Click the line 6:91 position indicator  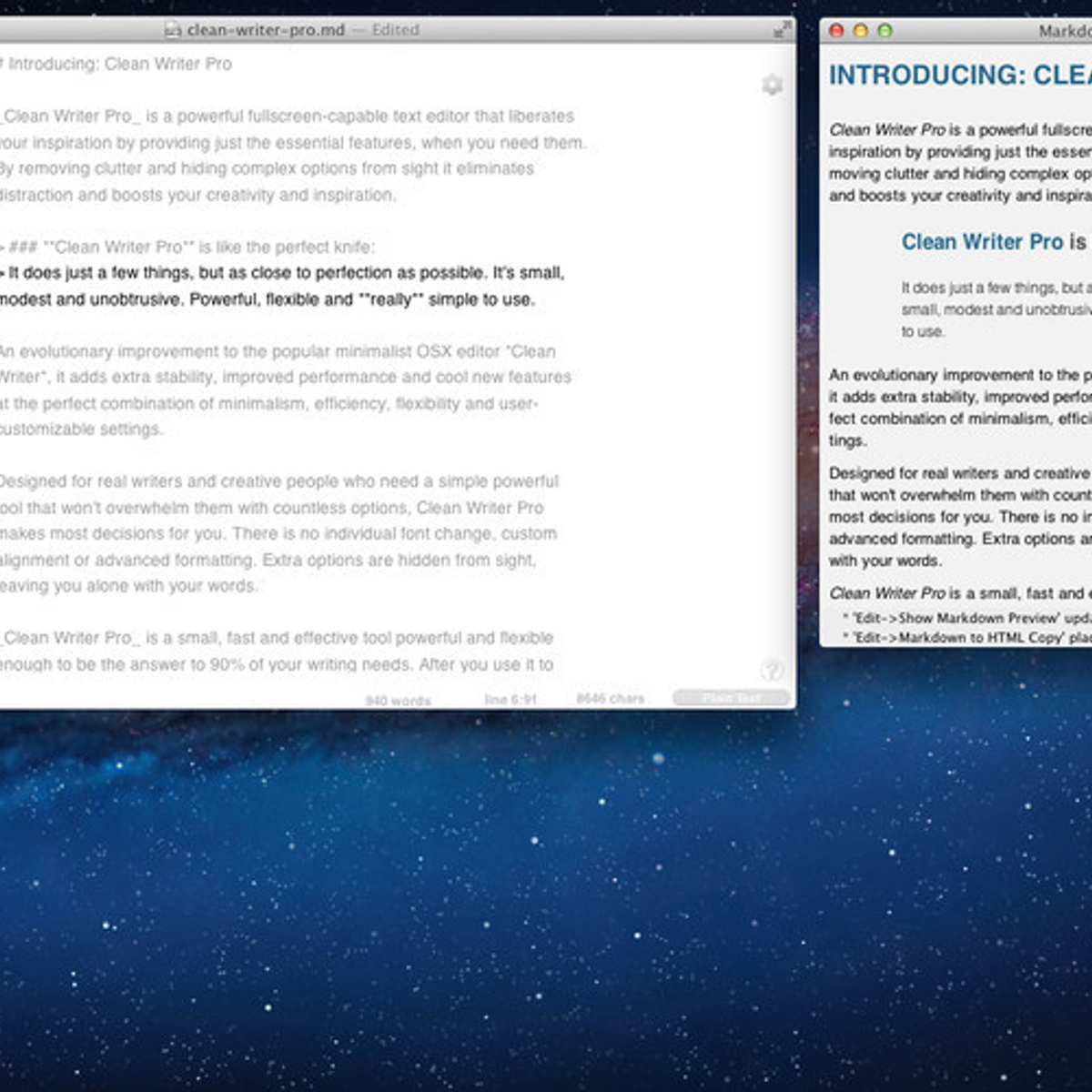point(511,699)
